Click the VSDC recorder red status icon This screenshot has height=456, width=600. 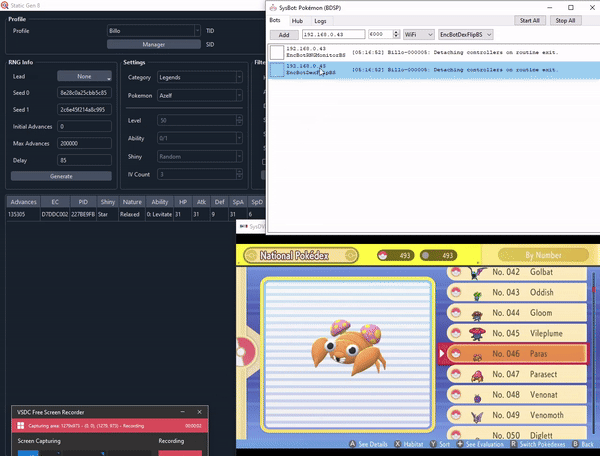click(21, 426)
